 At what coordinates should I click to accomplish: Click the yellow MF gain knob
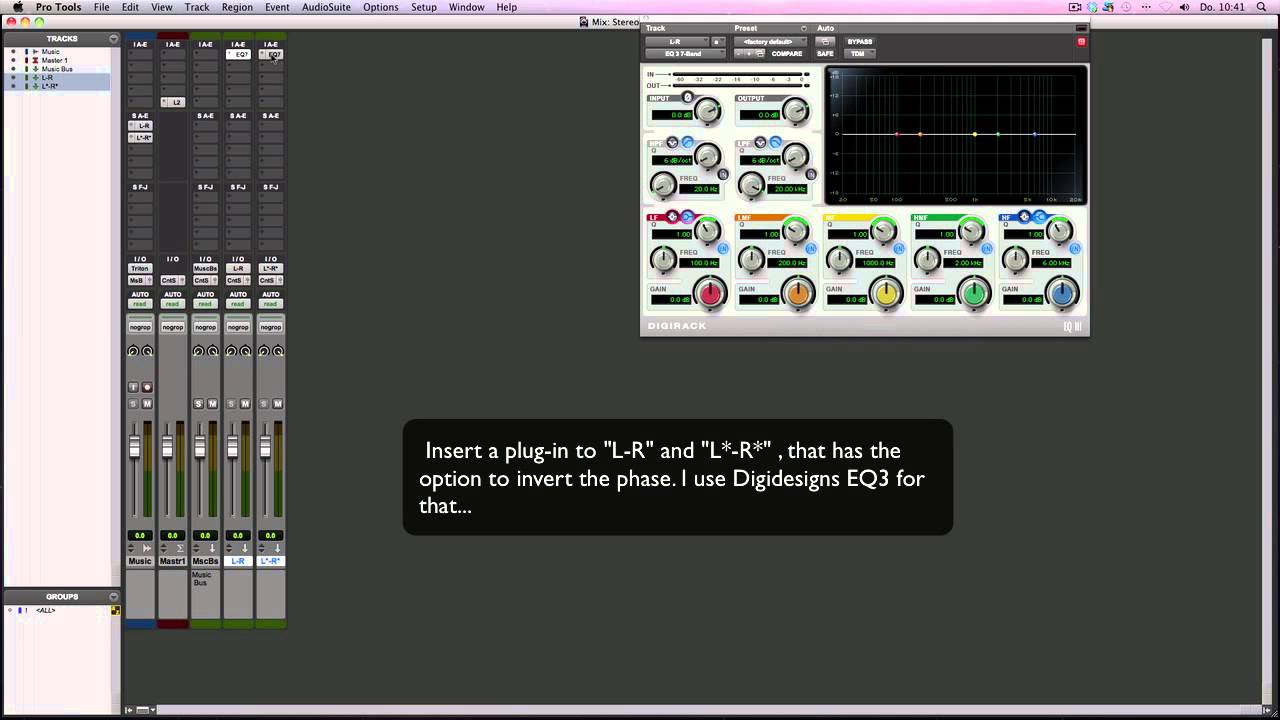point(886,294)
